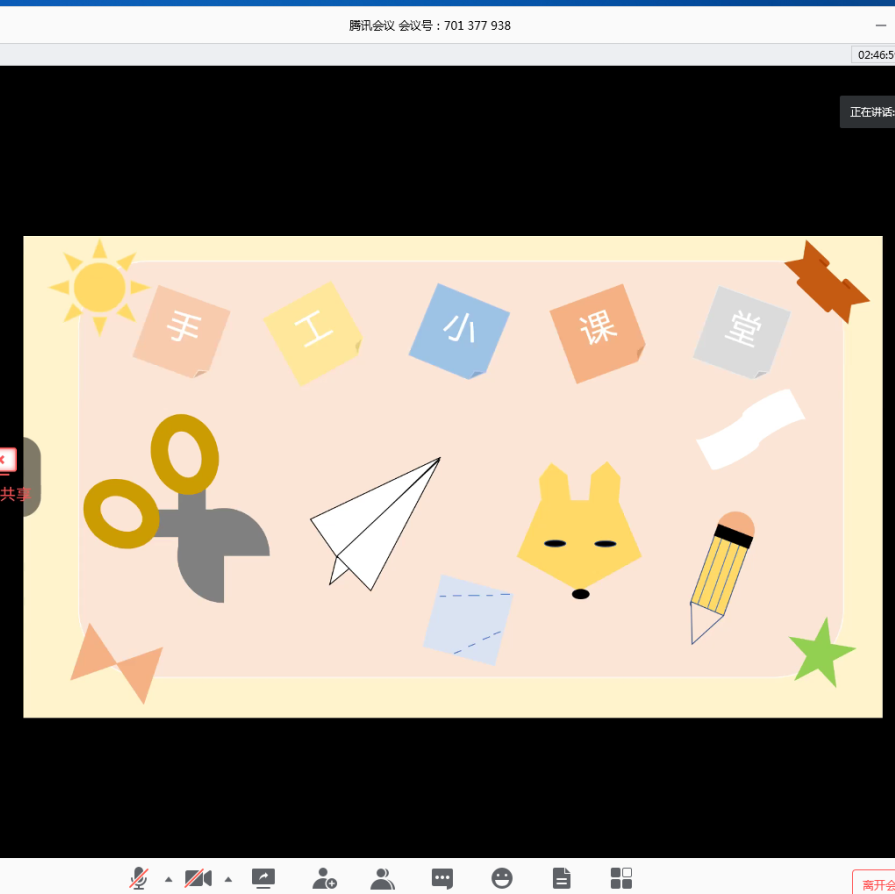Viewport: 895px width, 894px height.
Task: Click the meeting number 701 377 938 title
Action: pos(430,26)
